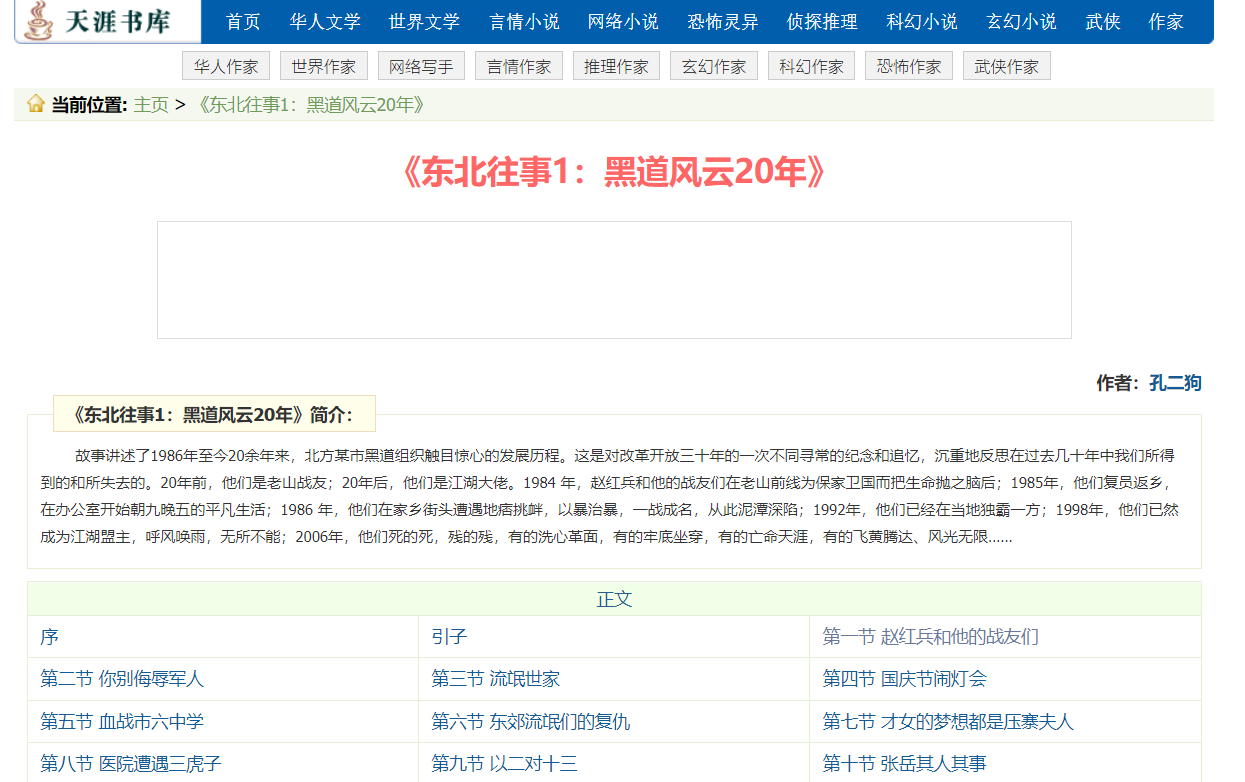Go to 第十节 张岳其人其事
This screenshot has width=1245, height=782.
[904, 764]
